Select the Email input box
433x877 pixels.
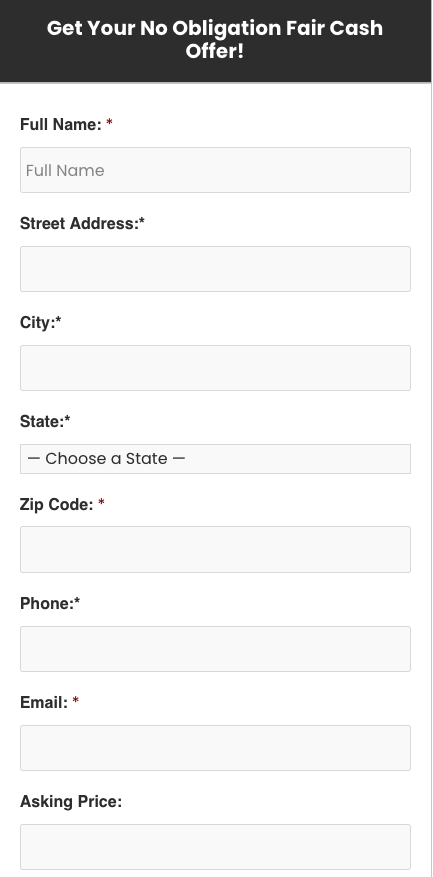coord(215,748)
